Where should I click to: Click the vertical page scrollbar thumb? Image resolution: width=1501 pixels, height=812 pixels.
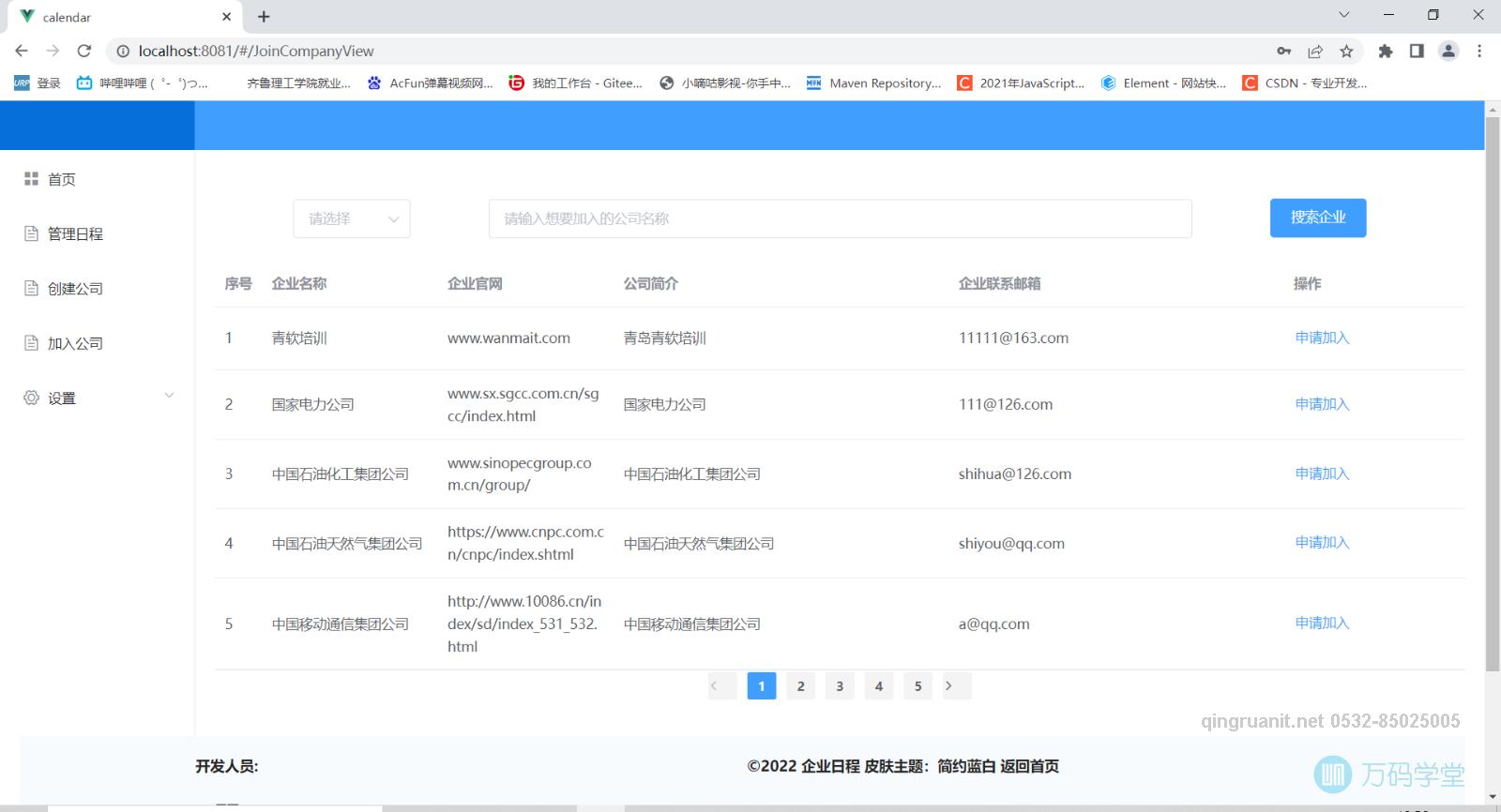pos(1493,394)
